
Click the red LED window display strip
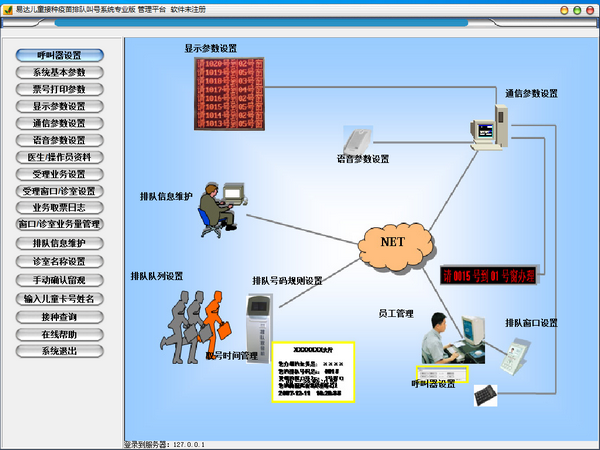(493, 273)
